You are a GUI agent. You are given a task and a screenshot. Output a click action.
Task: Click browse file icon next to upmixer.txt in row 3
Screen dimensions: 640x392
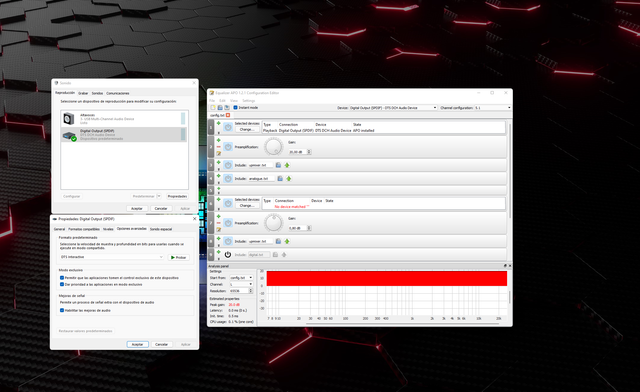278,165
